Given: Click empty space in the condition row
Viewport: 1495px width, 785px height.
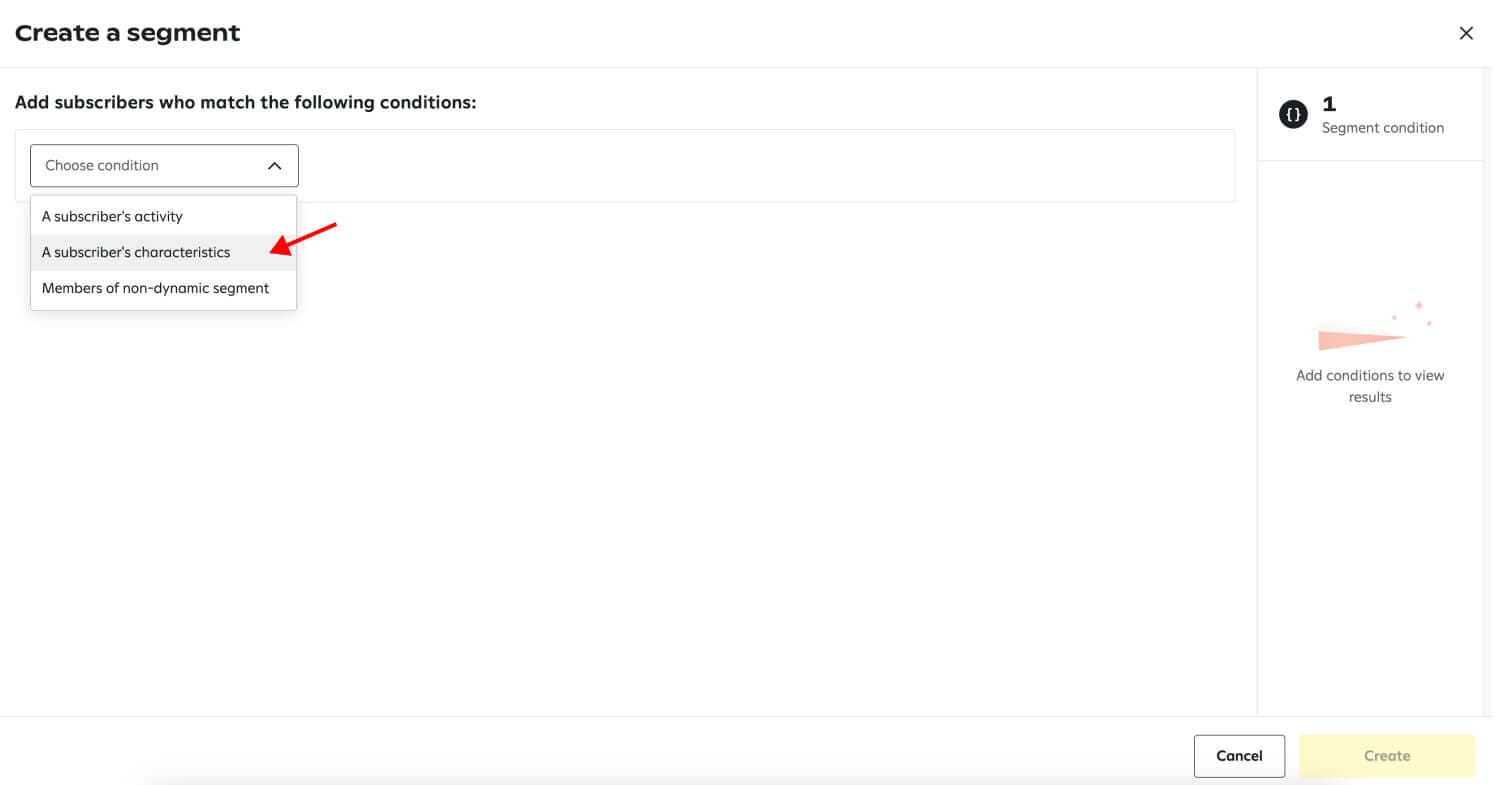Looking at the screenshot, I should coord(760,166).
